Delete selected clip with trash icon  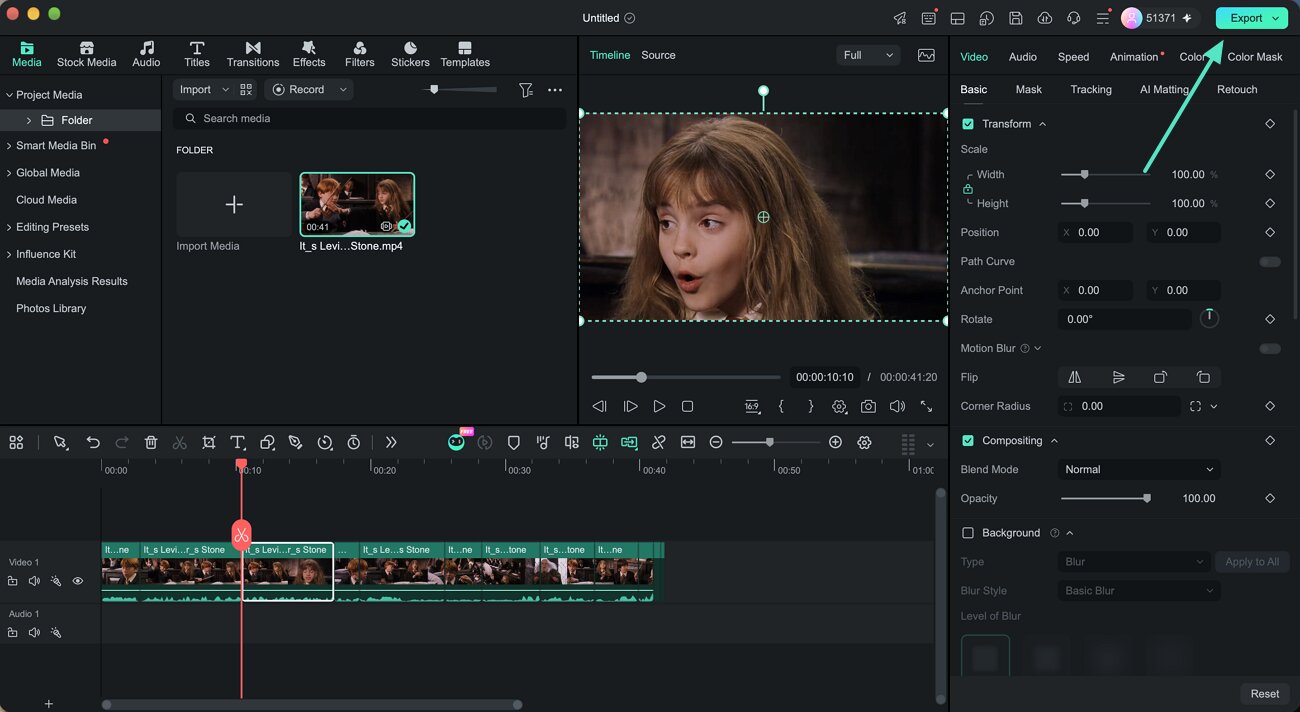(151, 442)
